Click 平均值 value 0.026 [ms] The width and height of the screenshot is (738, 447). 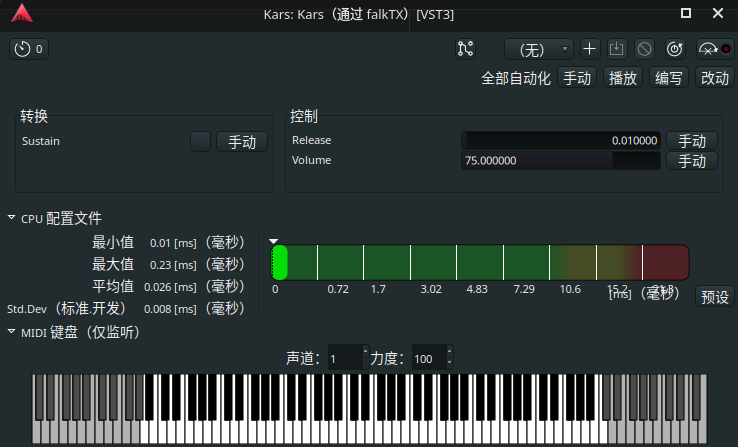170,287
